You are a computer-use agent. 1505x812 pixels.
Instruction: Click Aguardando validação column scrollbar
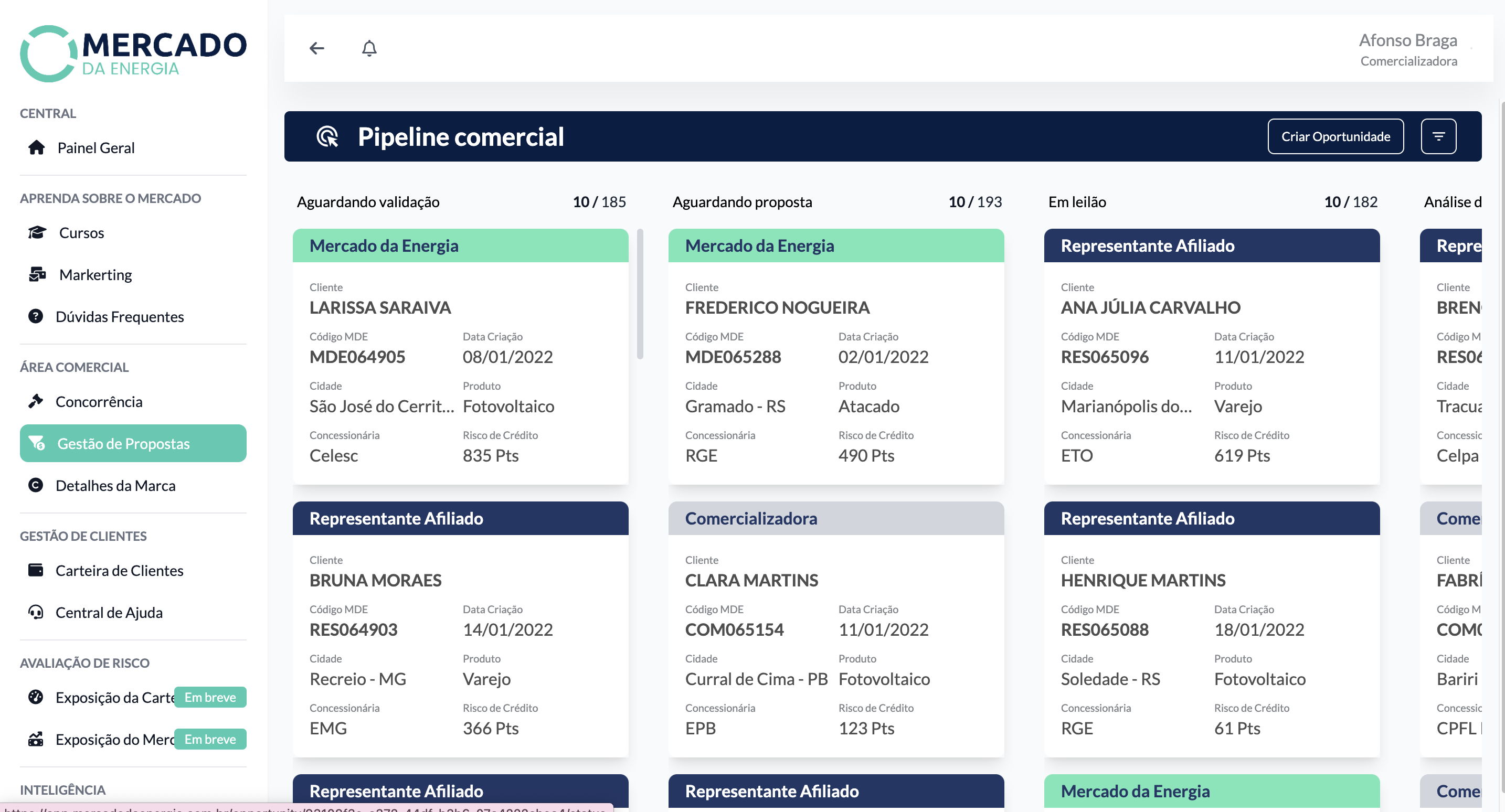click(640, 294)
